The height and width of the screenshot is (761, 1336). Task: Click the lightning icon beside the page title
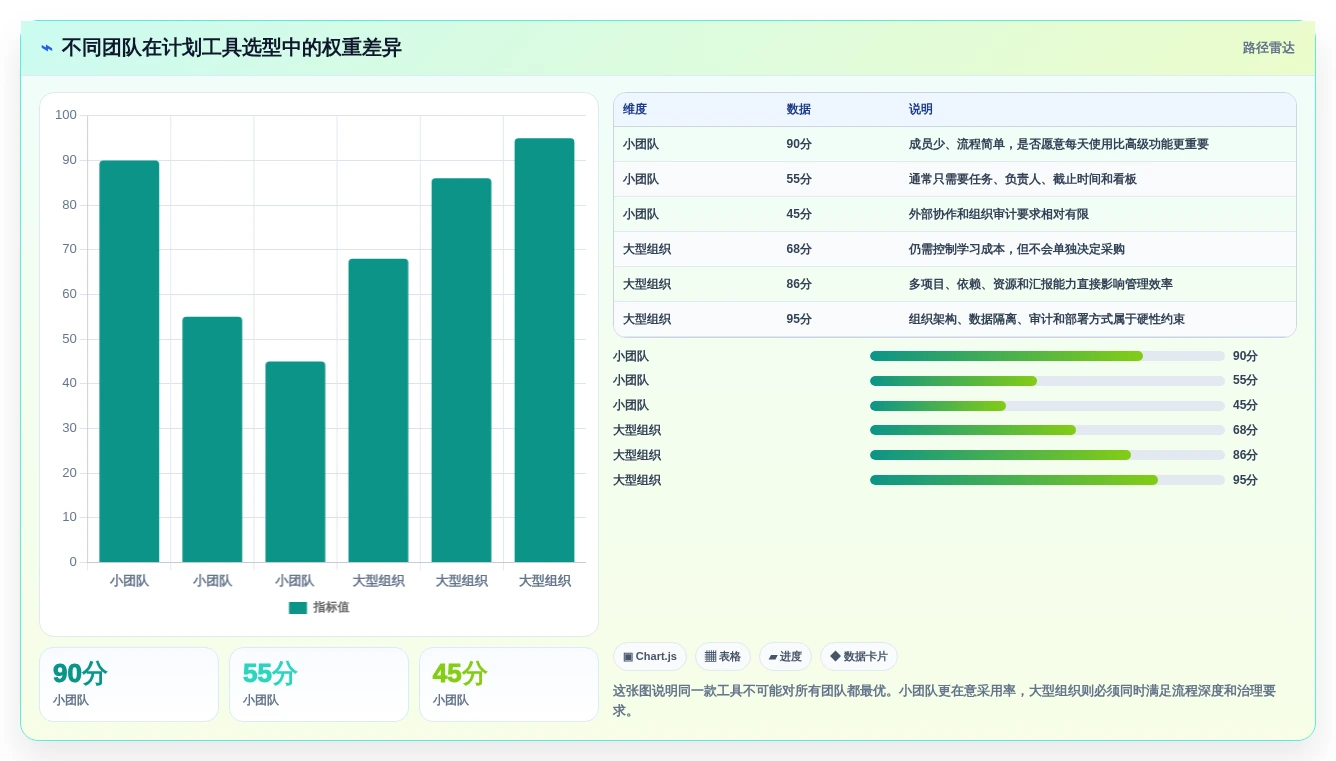point(47,48)
